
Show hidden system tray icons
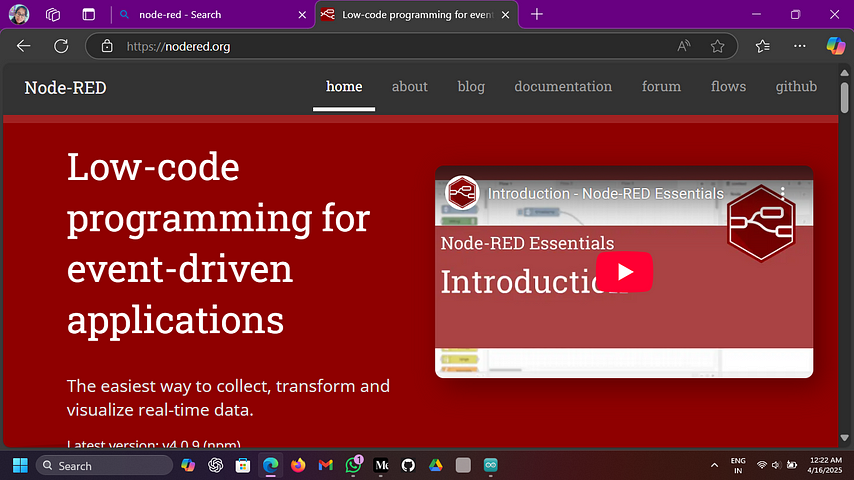[x=714, y=465]
